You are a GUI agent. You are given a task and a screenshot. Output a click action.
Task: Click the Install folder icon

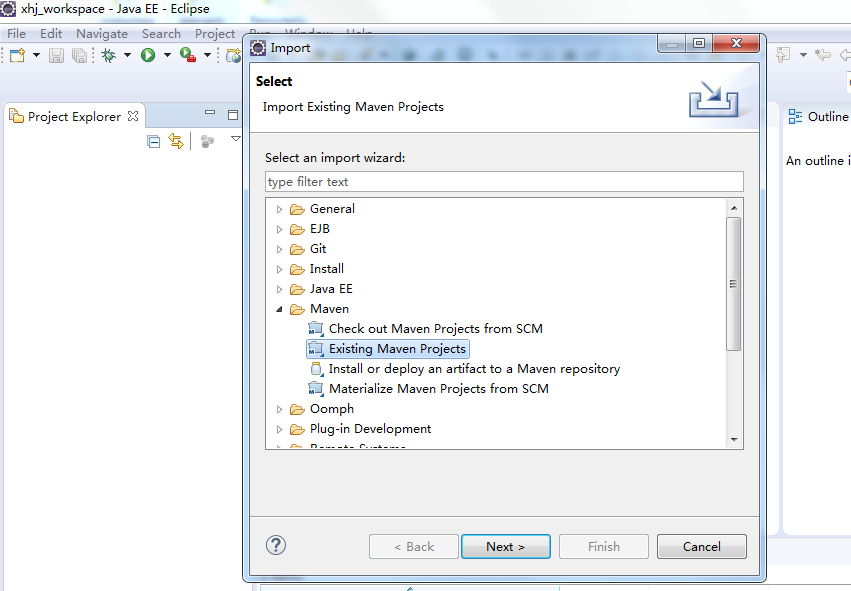click(x=297, y=269)
